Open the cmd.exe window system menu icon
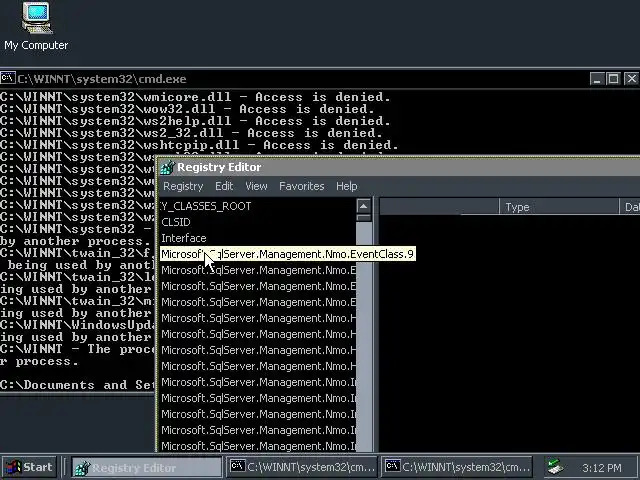 (x=8, y=78)
